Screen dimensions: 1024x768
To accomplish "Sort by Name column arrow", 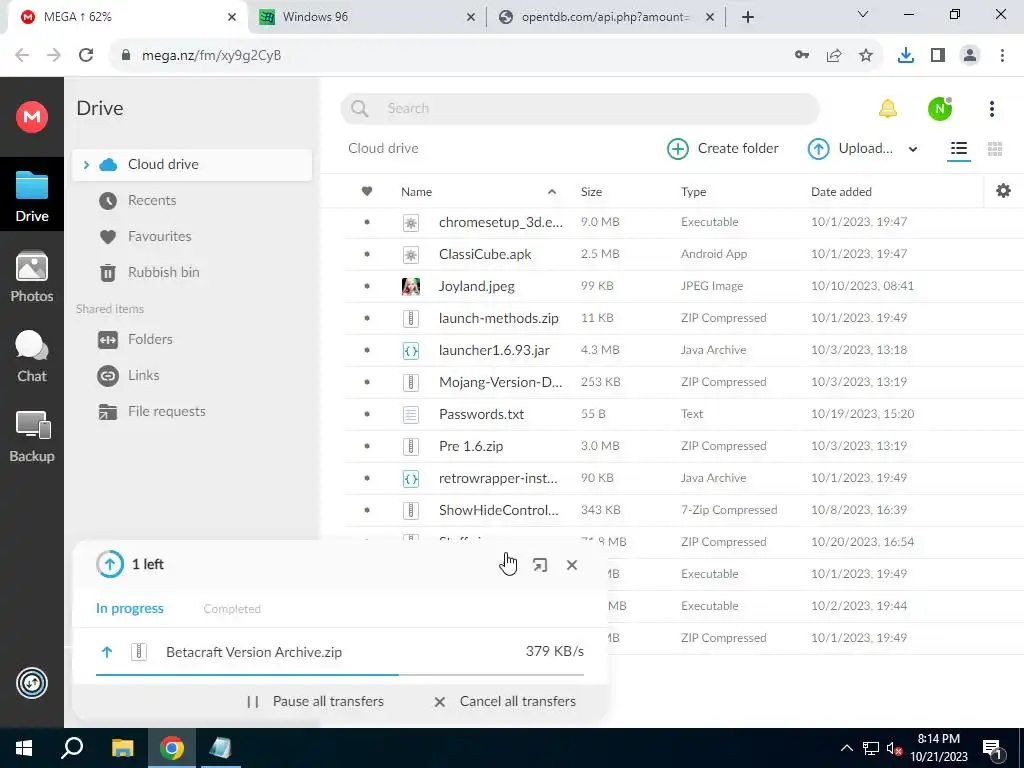I will point(552,191).
